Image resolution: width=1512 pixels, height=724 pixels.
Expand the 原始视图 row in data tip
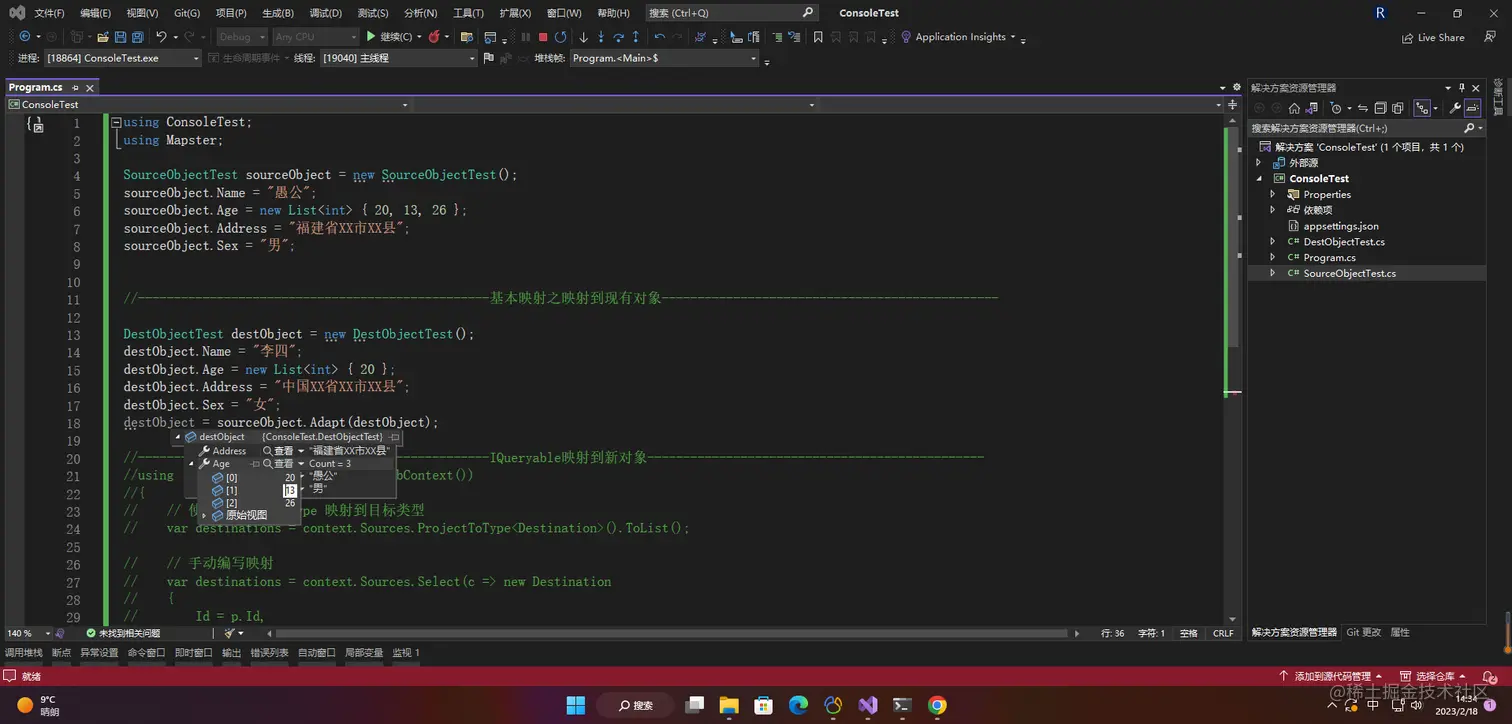204,515
